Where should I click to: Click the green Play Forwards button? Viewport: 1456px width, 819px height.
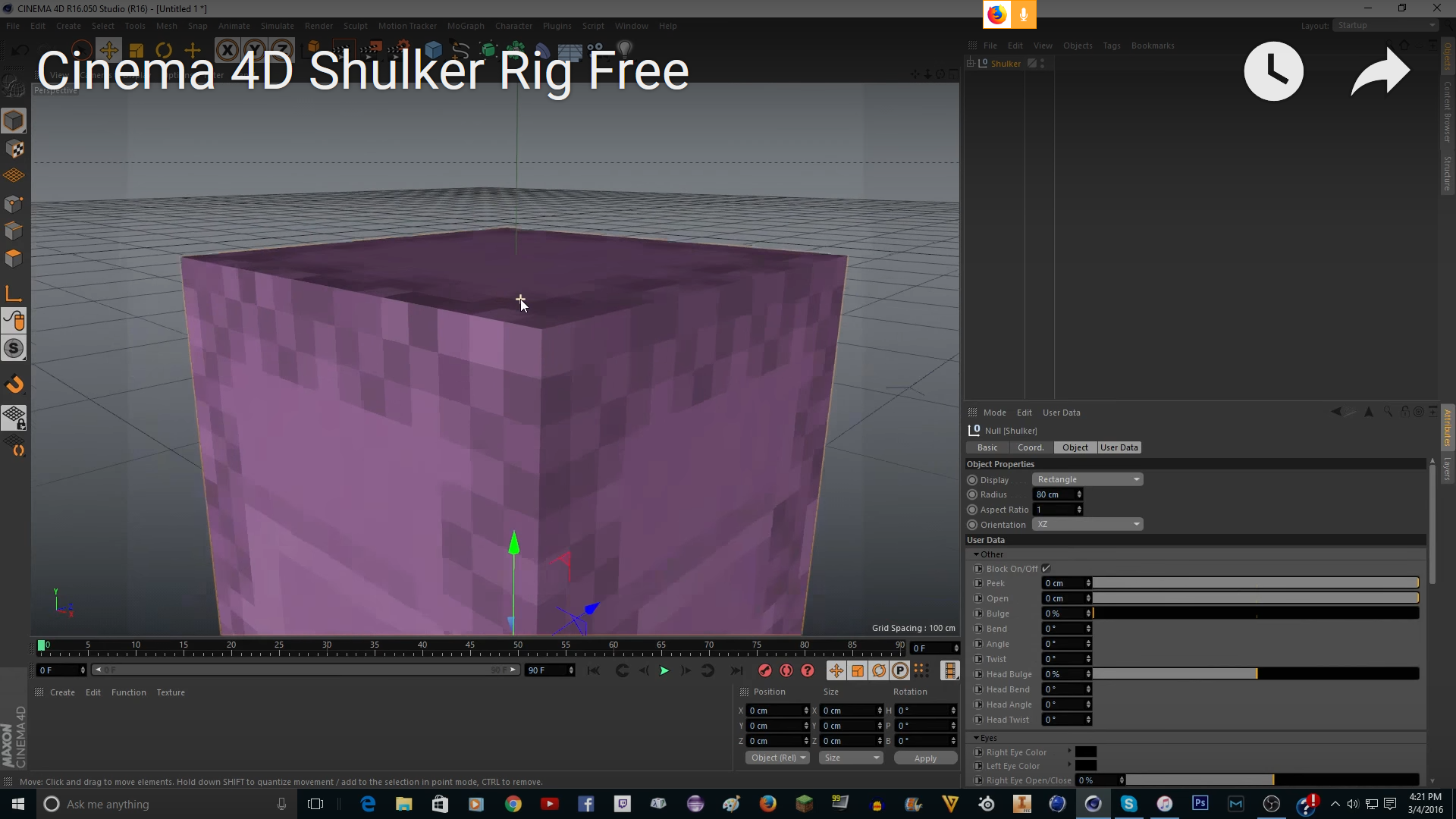coord(664,670)
